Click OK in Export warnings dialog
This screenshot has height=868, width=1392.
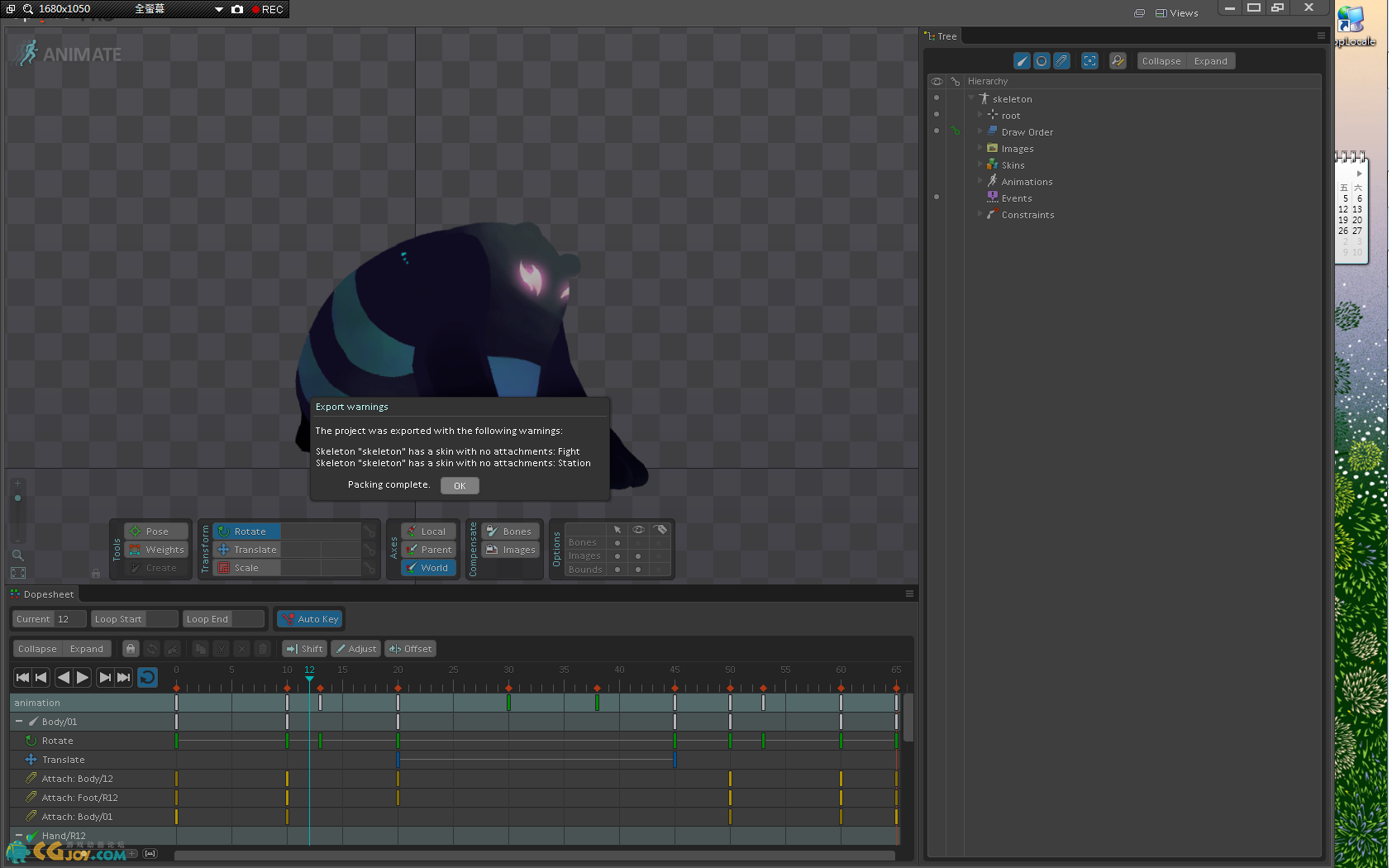(x=460, y=486)
